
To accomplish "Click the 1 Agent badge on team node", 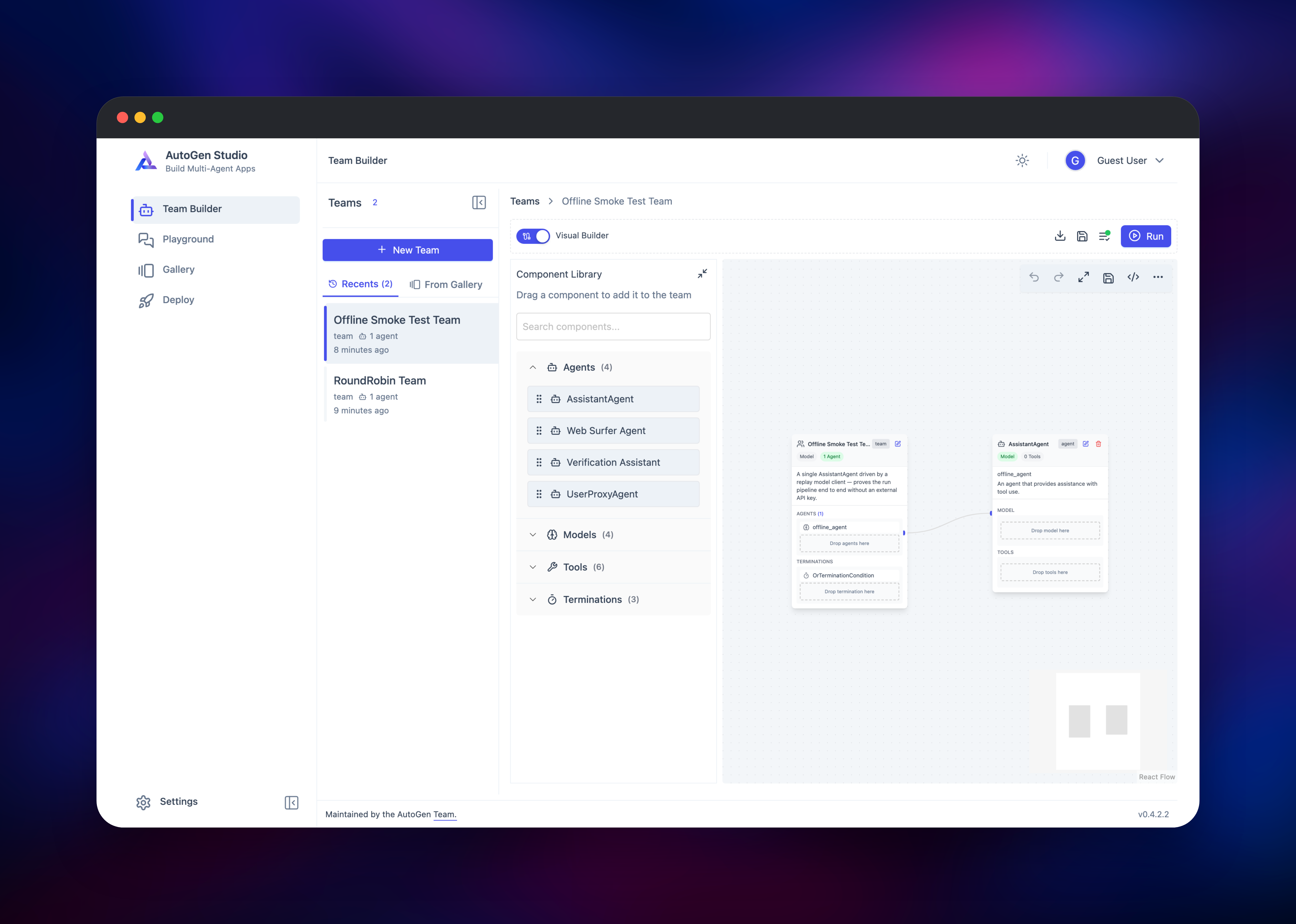I will point(832,456).
